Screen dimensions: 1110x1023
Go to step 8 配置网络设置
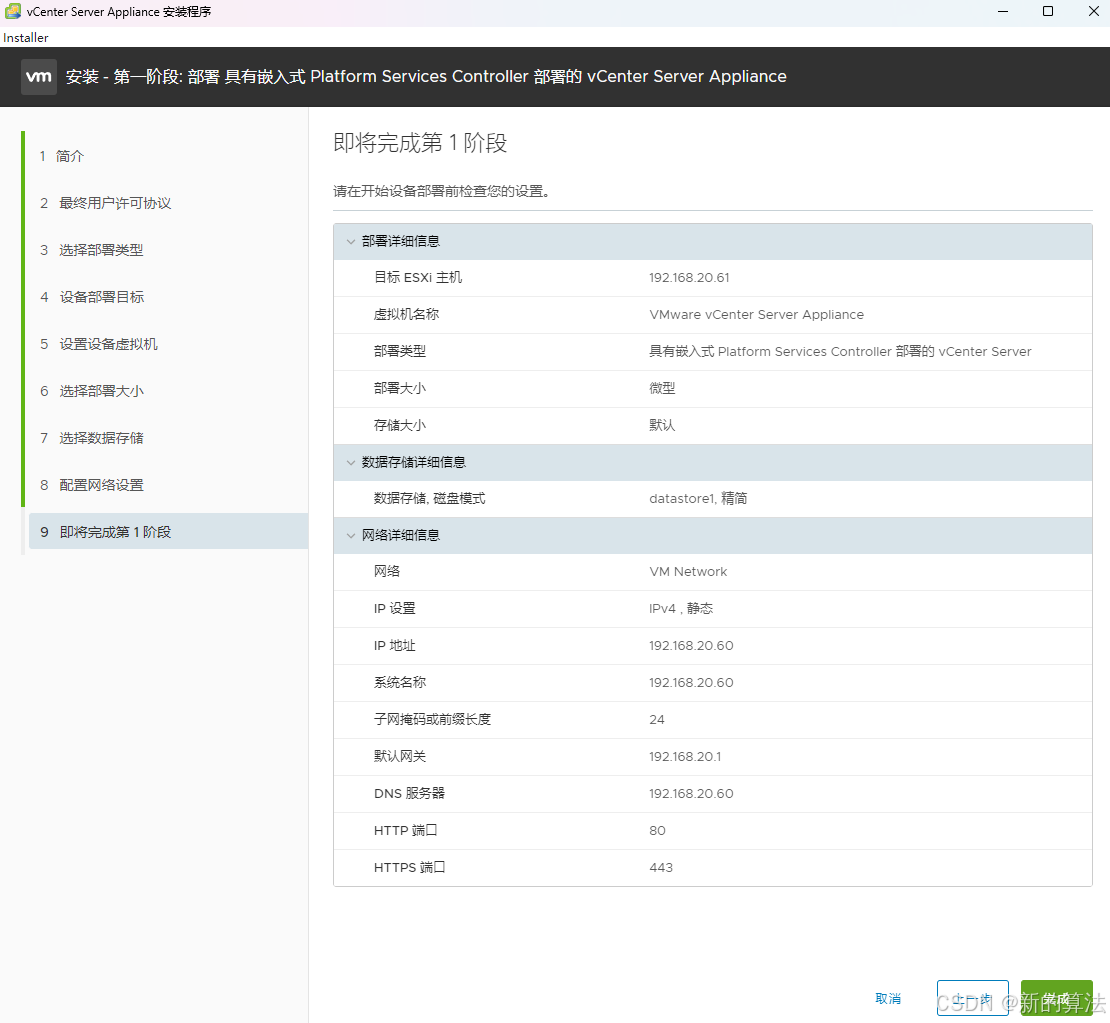click(x=91, y=485)
